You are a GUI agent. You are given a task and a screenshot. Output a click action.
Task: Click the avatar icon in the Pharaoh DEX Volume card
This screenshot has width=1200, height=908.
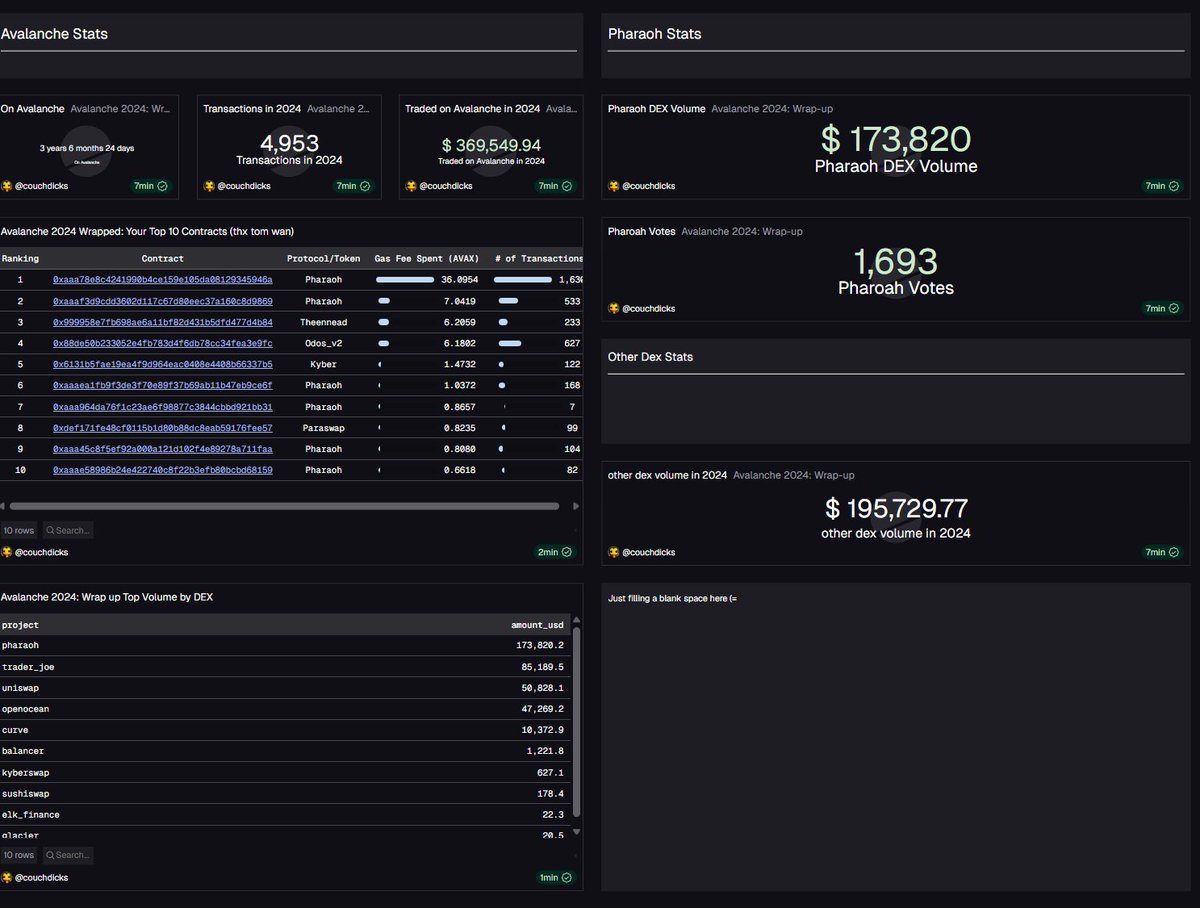coord(614,186)
